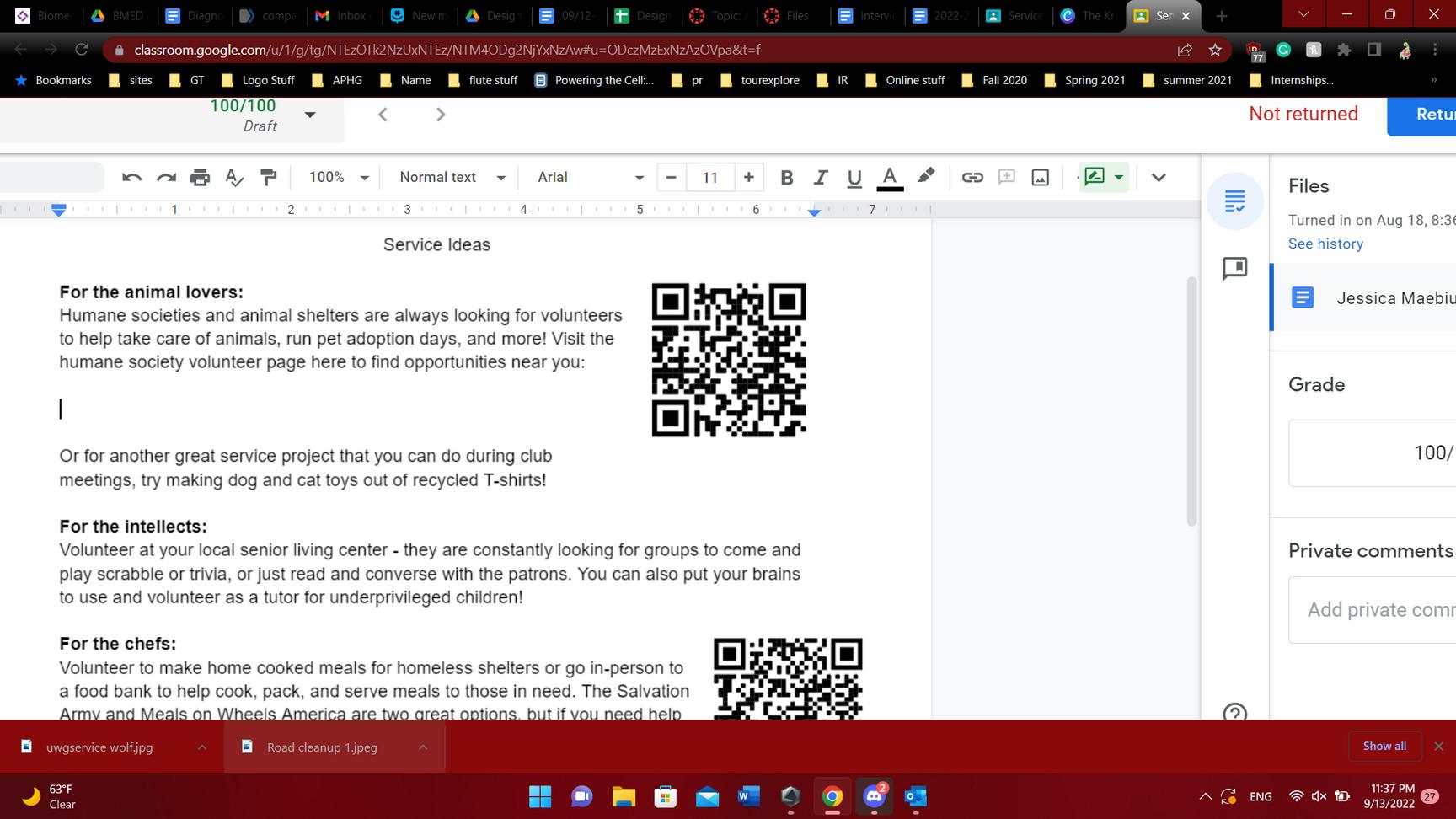This screenshot has width=1456, height=819.
Task: Open the zoom 100% dropdown
Action: pyautogui.click(x=339, y=177)
